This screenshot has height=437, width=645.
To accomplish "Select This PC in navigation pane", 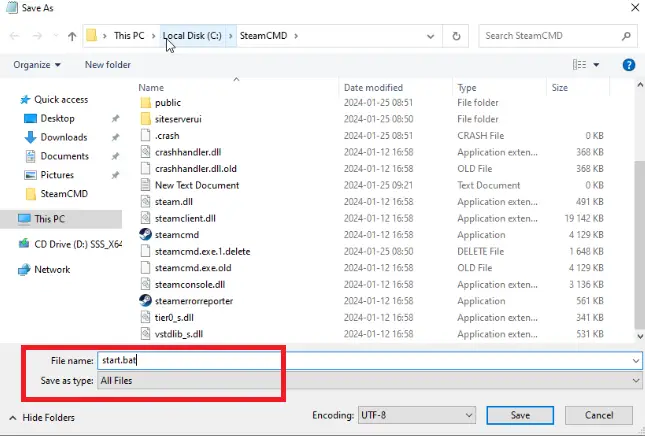I will coord(61,219).
